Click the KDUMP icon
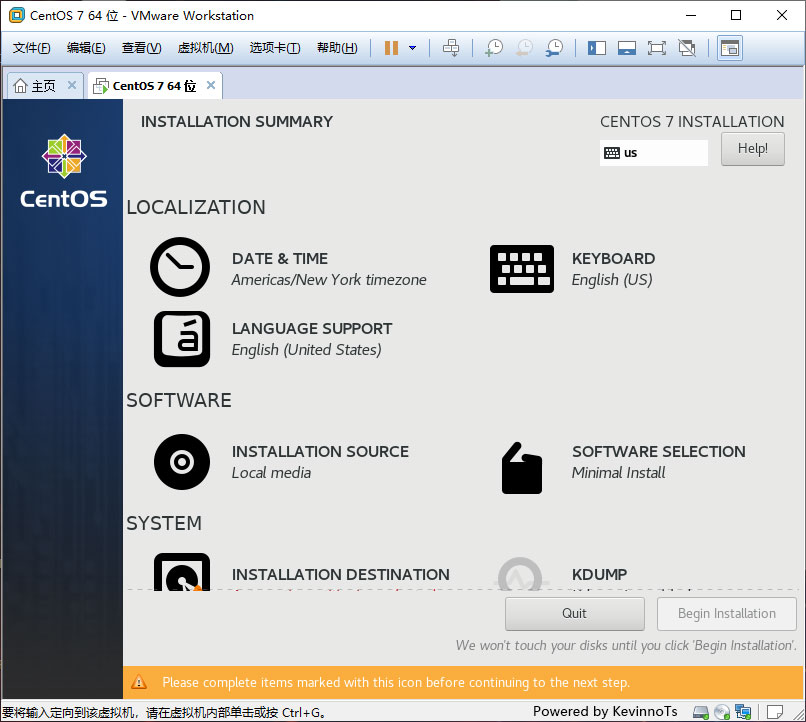Screen dimensions: 806x722 pos(520,573)
